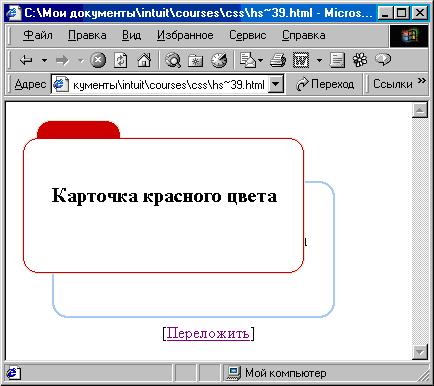Go back with the Back arrow
This screenshot has height=386, width=434.
(26, 61)
